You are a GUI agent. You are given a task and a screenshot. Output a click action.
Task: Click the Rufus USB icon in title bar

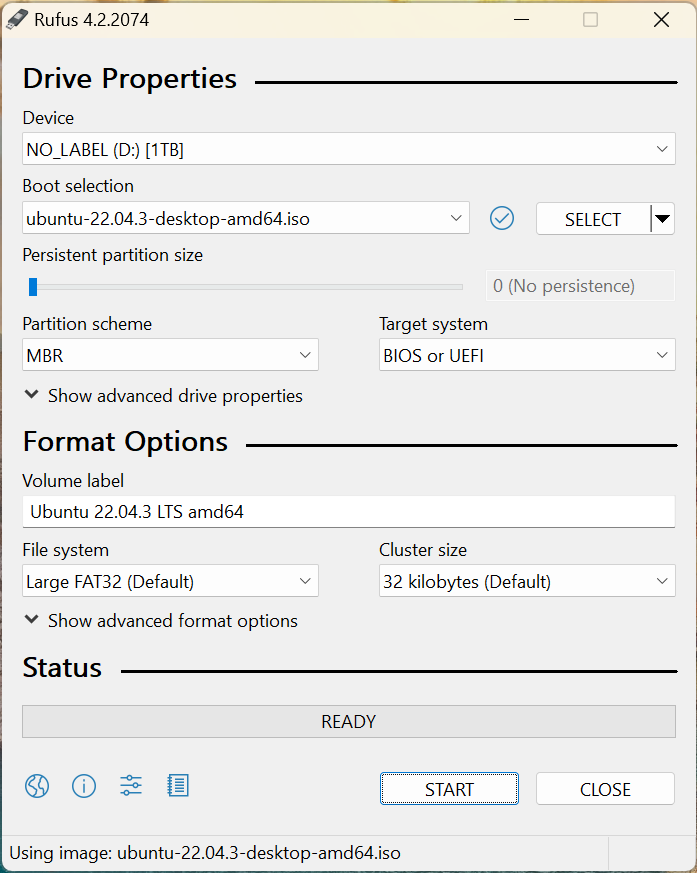[17, 19]
